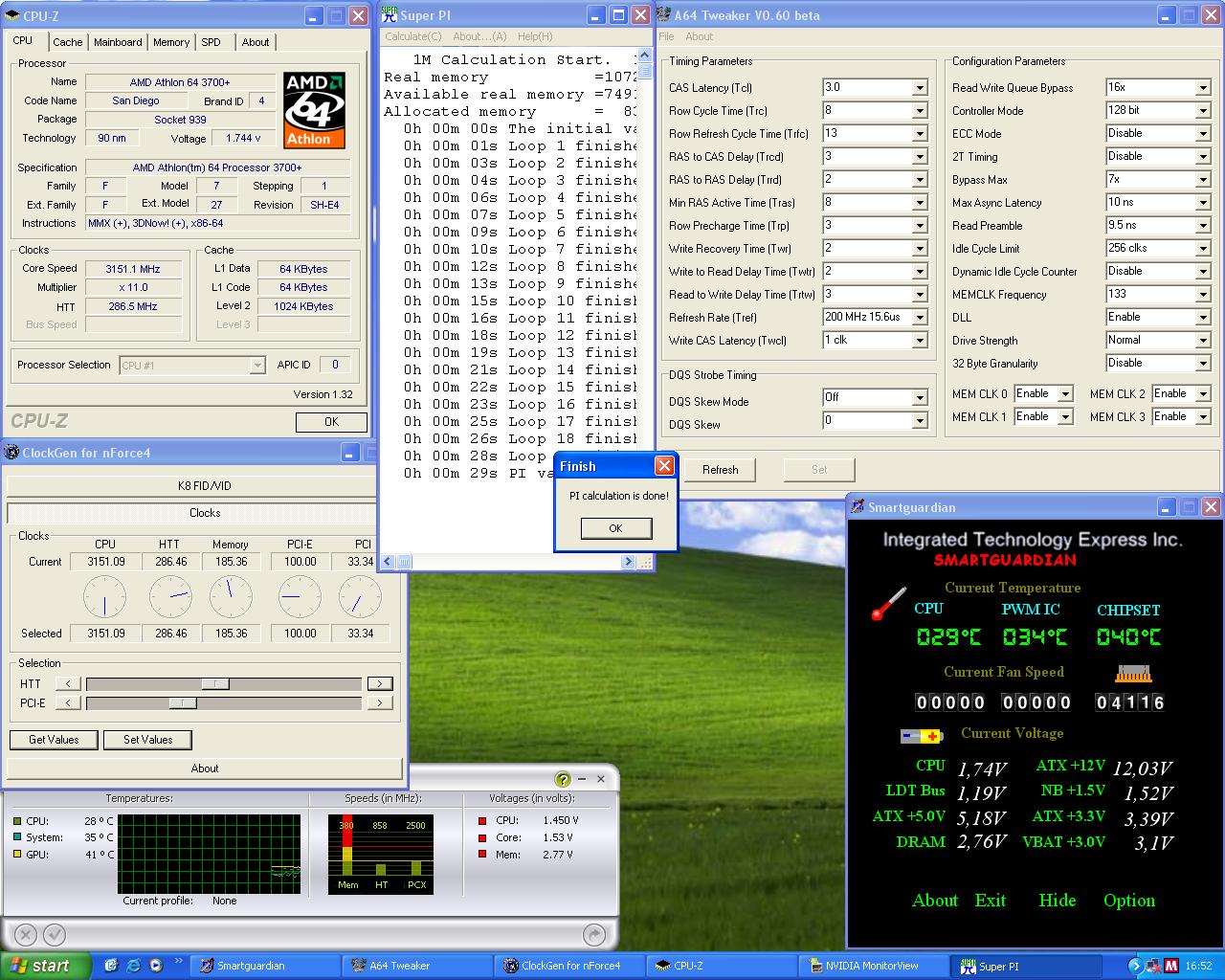Click the Memory clock dial in ClockGen
Viewport: 1225px width, 980px height.
tap(231, 597)
